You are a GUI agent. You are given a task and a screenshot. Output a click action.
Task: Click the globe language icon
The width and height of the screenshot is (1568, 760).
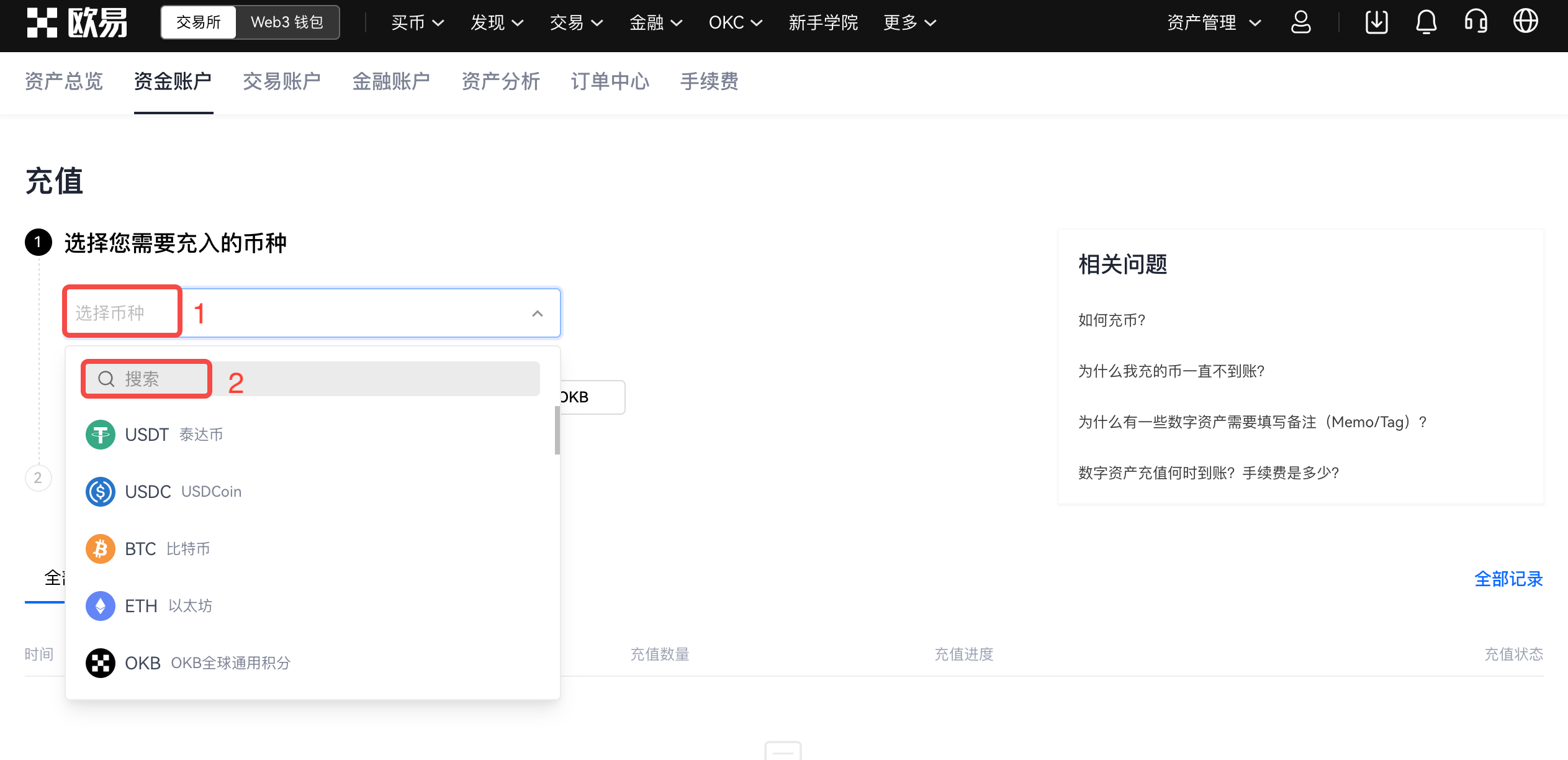click(1525, 21)
